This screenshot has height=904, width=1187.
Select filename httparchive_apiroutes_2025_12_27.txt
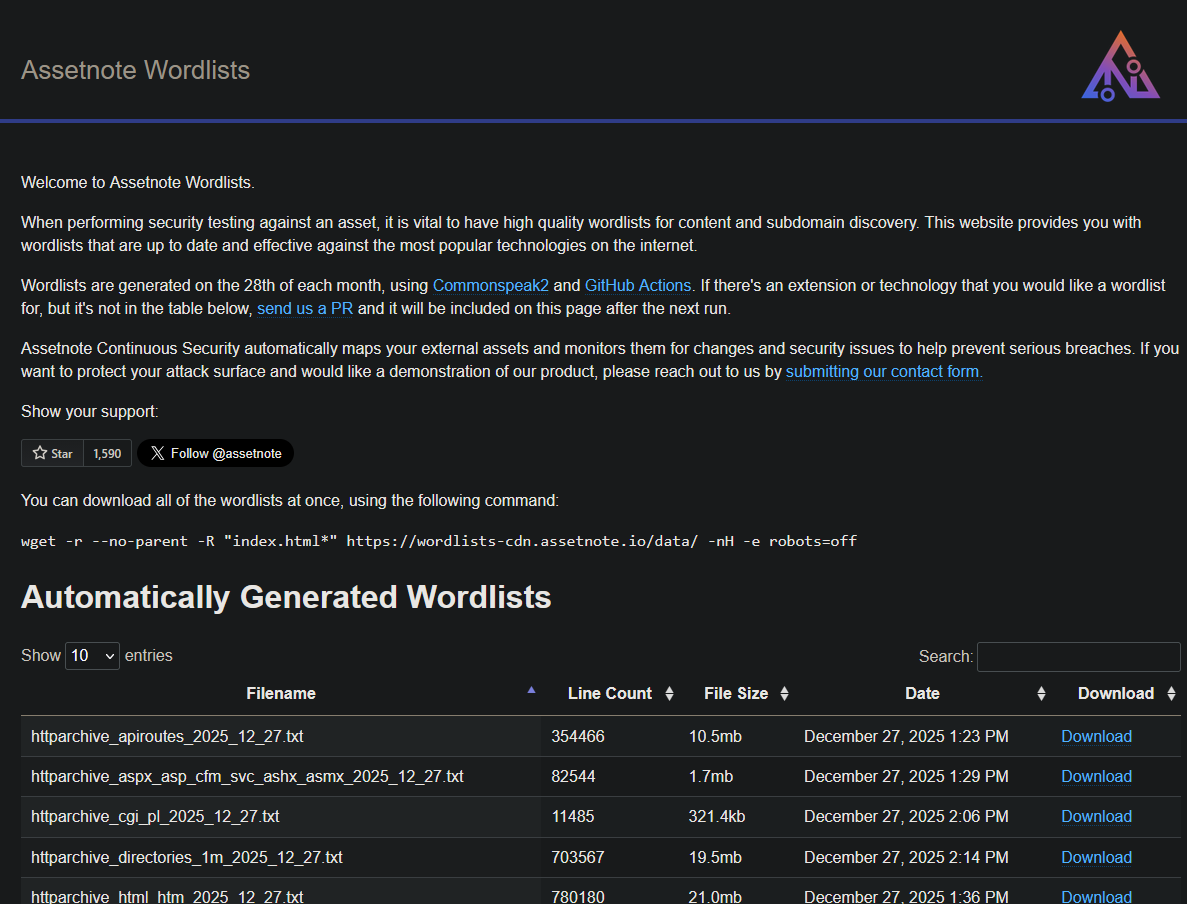(x=167, y=737)
